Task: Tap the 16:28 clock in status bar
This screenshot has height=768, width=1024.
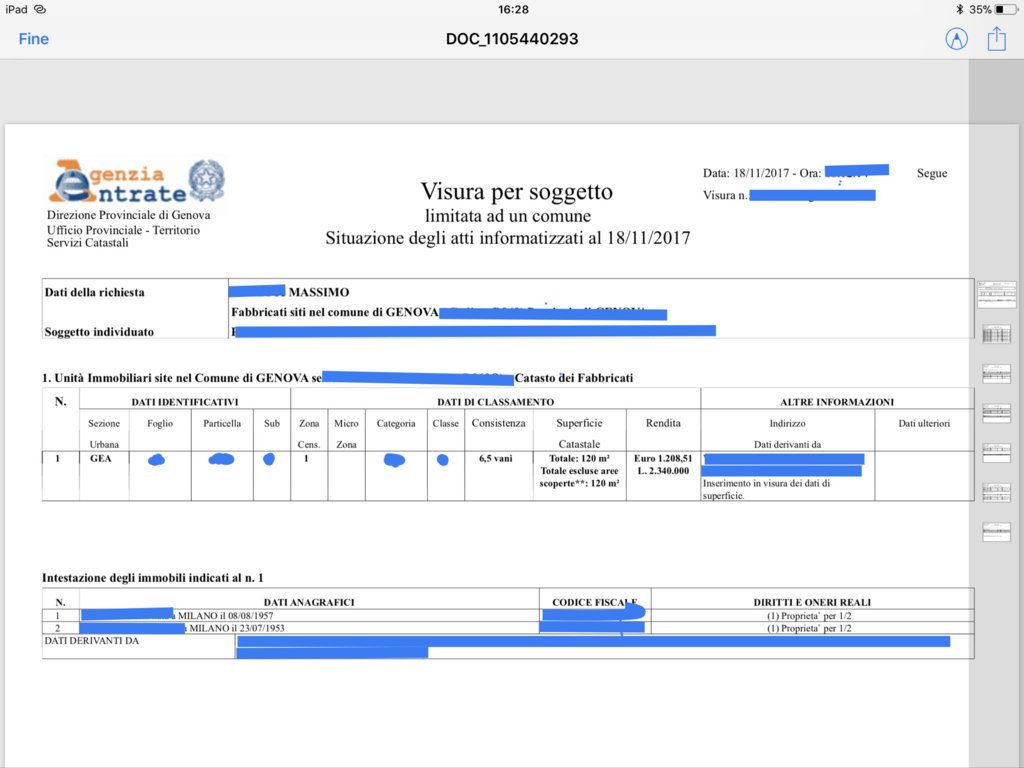Action: pyautogui.click(x=512, y=9)
